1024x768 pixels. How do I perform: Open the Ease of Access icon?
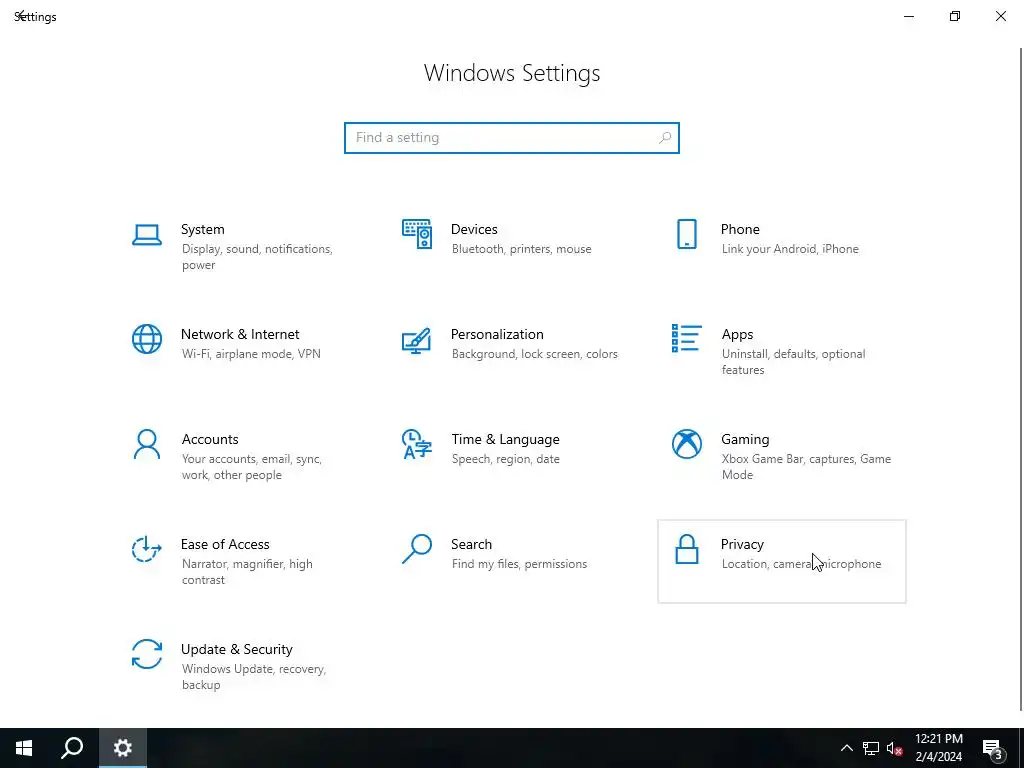pos(147,549)
